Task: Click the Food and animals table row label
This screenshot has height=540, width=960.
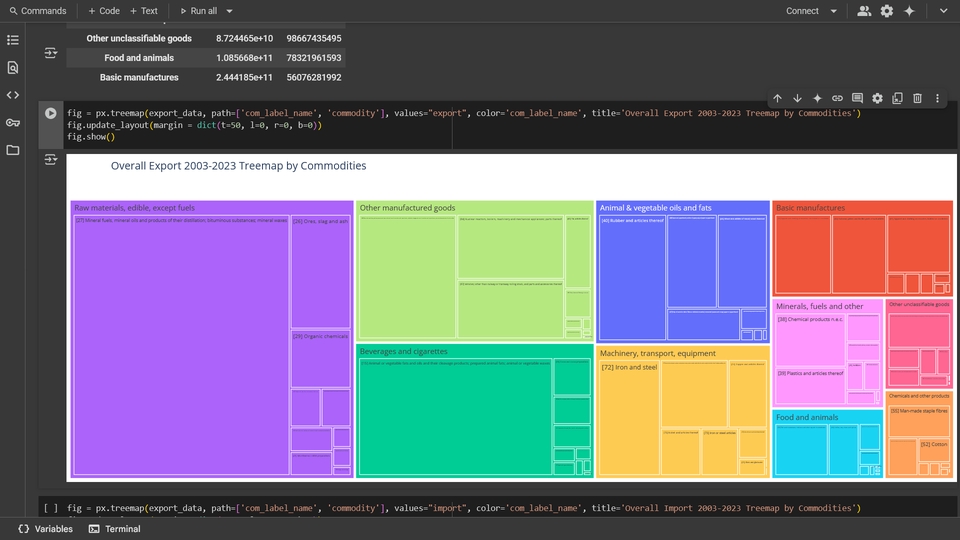Action: pyautogui.click(x=139, y=58)
